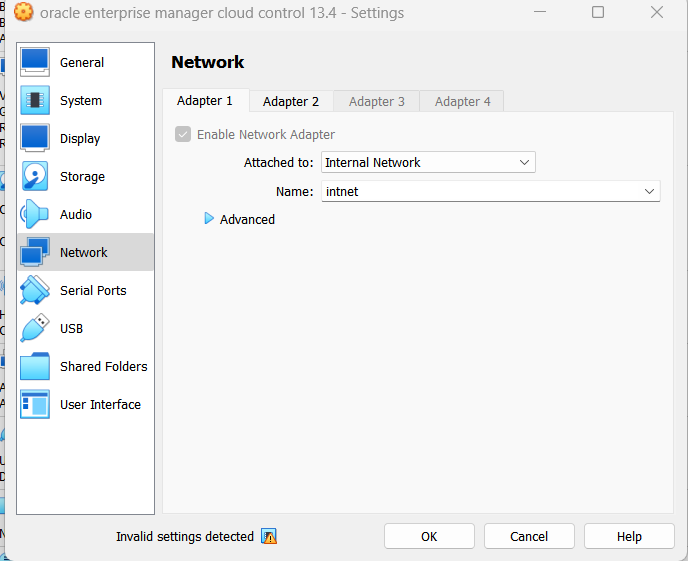
Task: Click Invalid settings detected text
Action: click(x=185, y=536)
